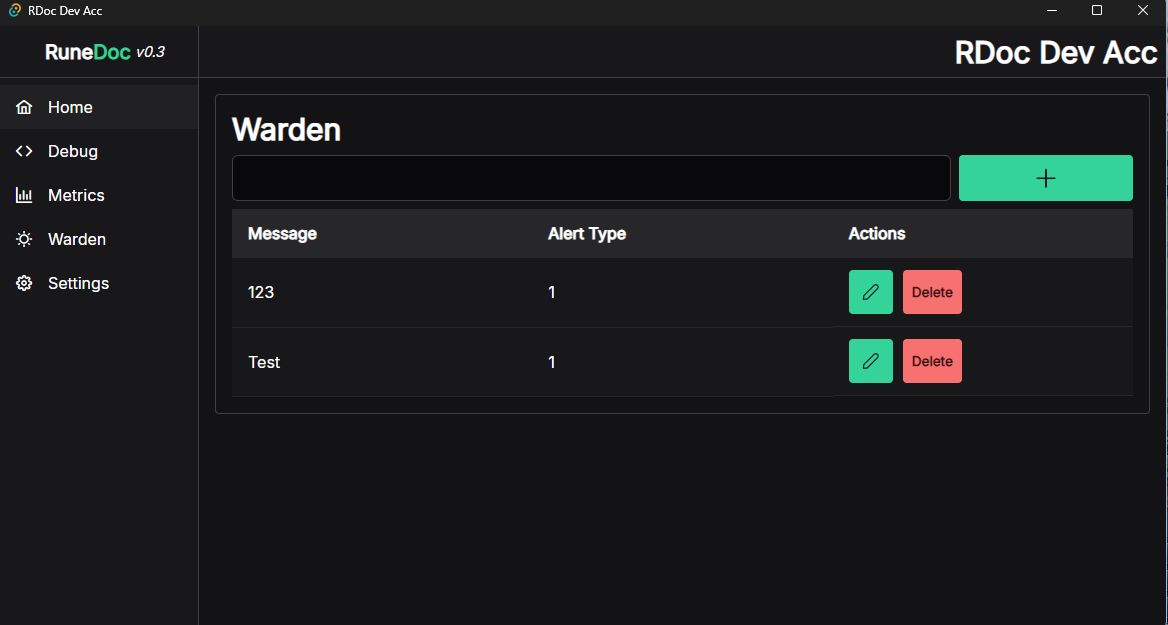Delete the "Test" message entry
Viewport: 1168px width, 625px height.
click(x=932, y=361)
